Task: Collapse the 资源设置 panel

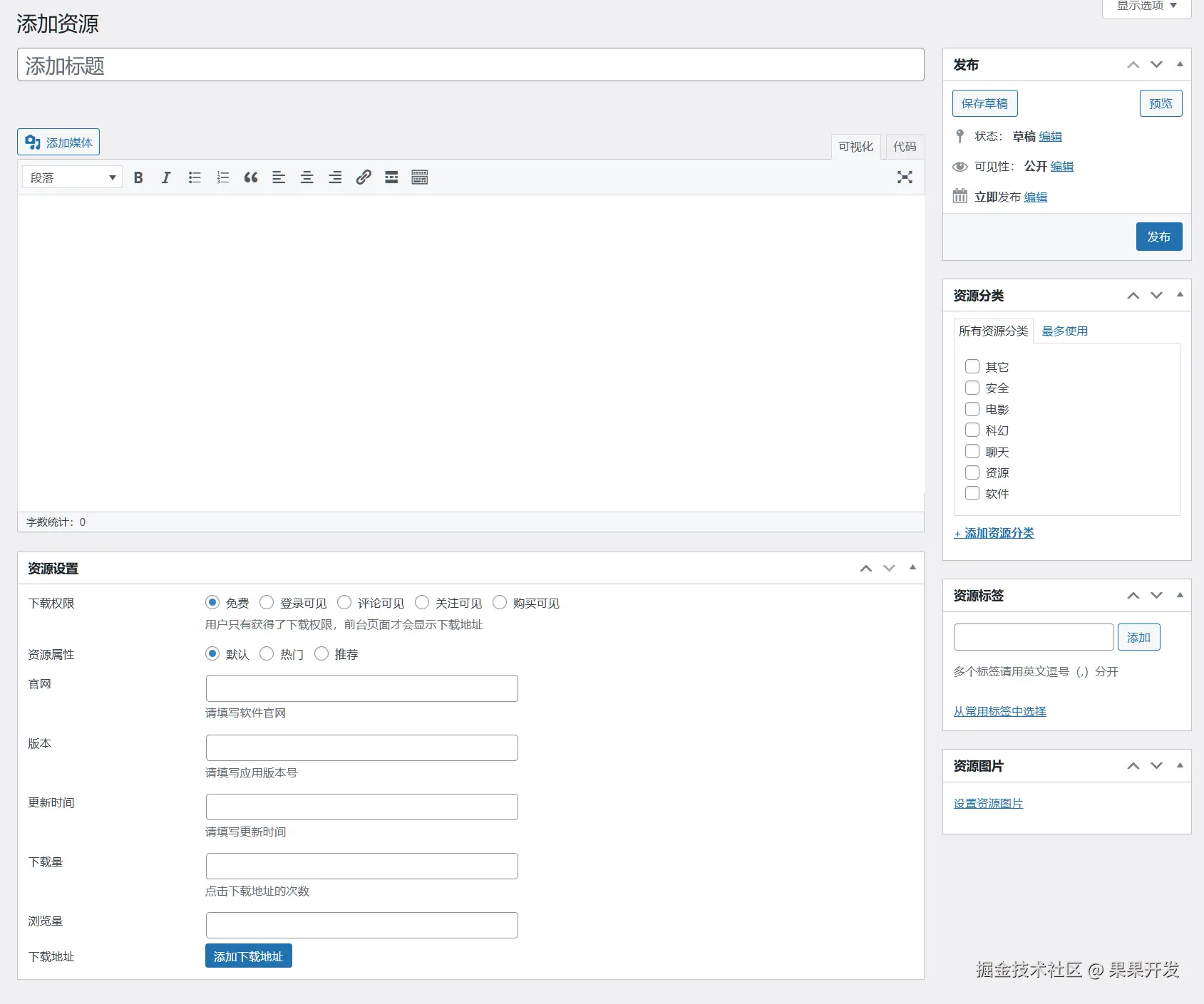Action: (912, 568)
